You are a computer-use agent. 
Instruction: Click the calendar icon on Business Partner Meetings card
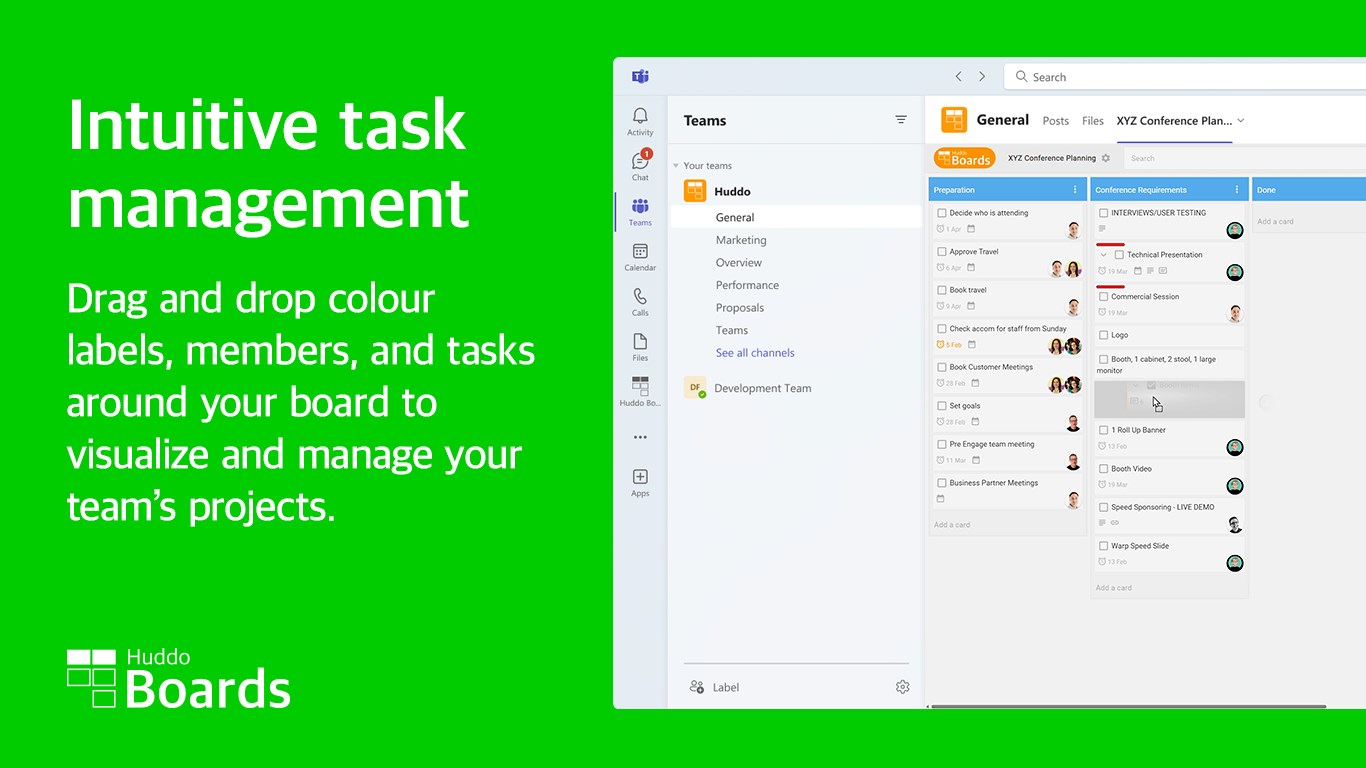(940, 499)
